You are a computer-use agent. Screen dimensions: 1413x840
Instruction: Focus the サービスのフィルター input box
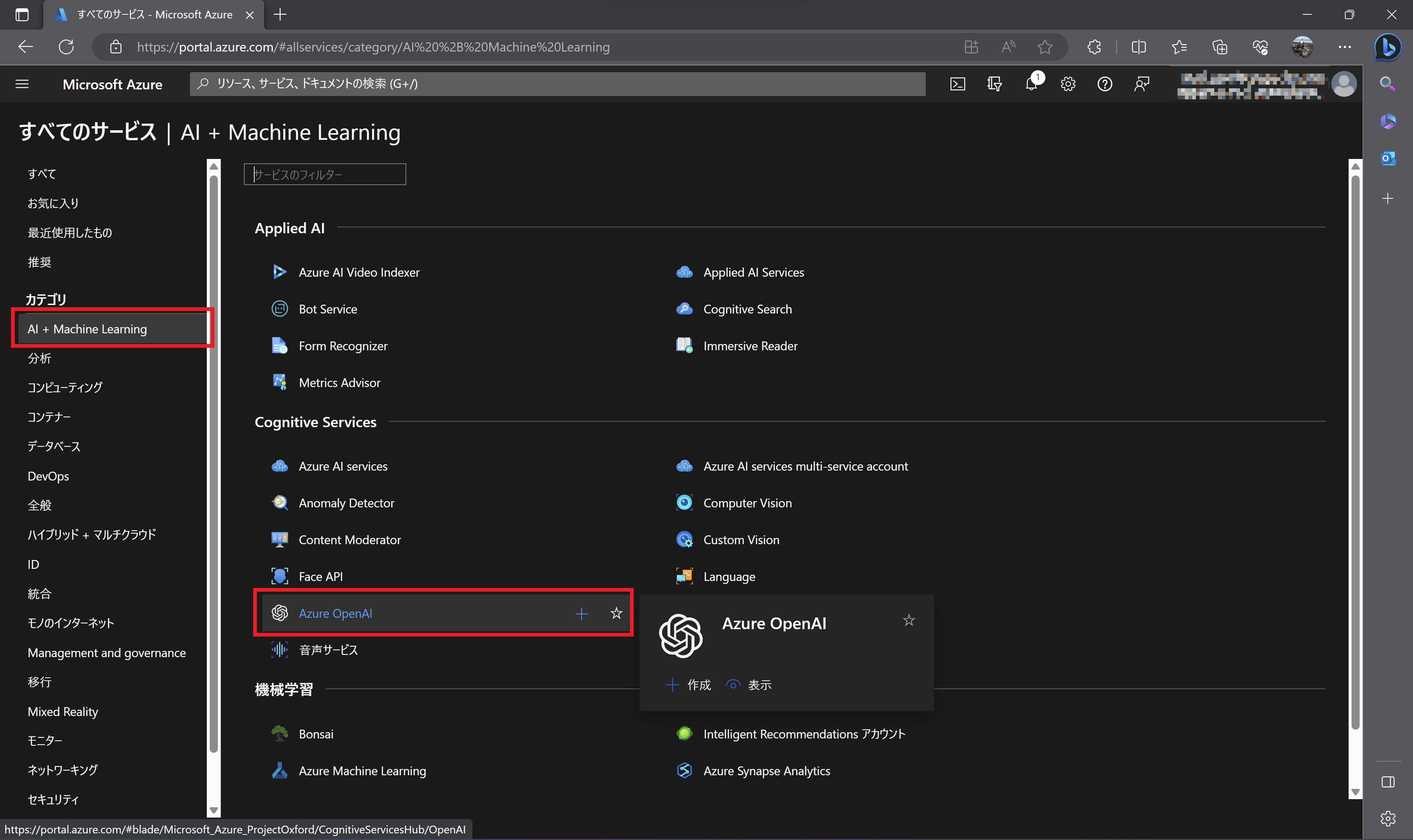coord(325,174)
